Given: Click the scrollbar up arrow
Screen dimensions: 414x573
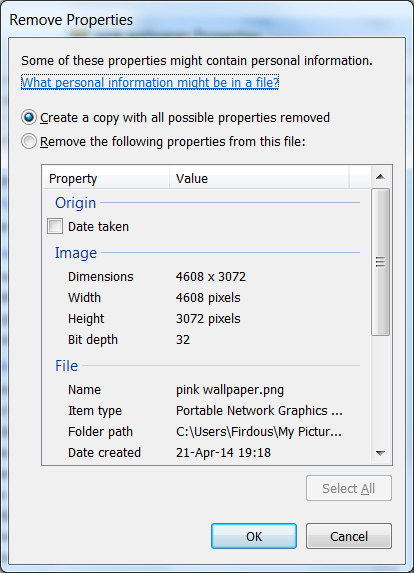Looking at the screenshot, I should click(x=380, y=177).
